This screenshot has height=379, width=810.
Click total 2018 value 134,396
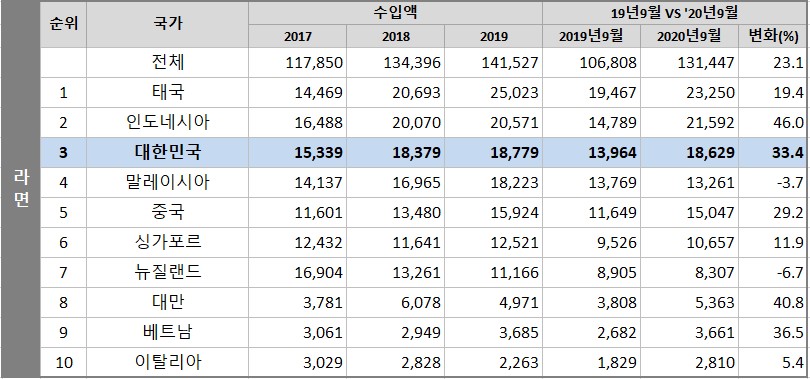pos(412,63)
